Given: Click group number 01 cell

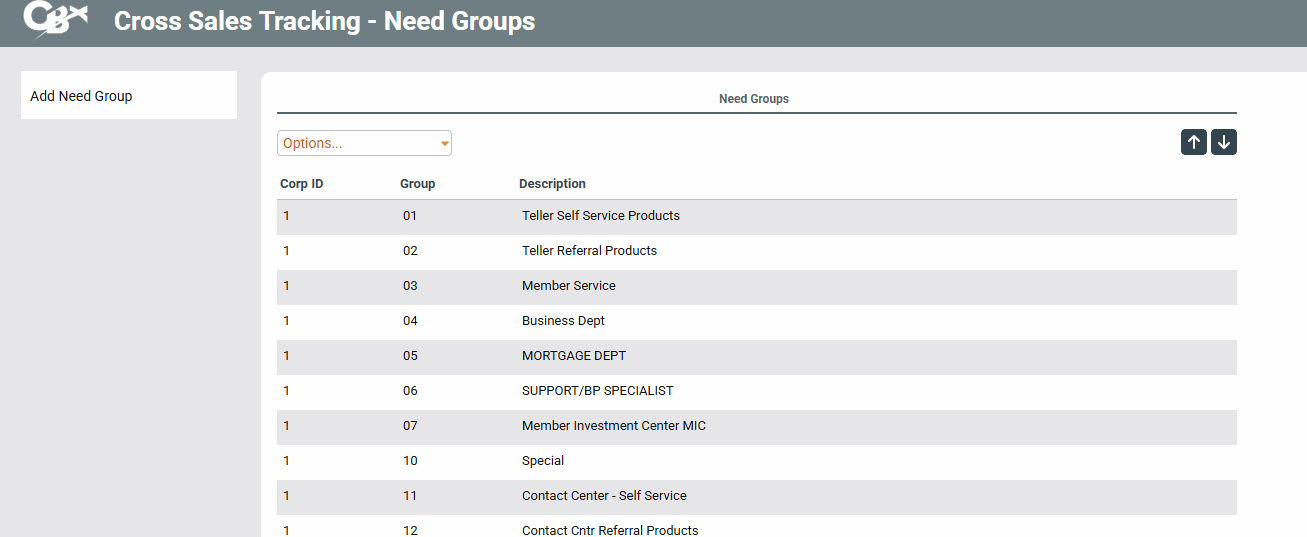Looking at the screenshot, I should point(410,216).
